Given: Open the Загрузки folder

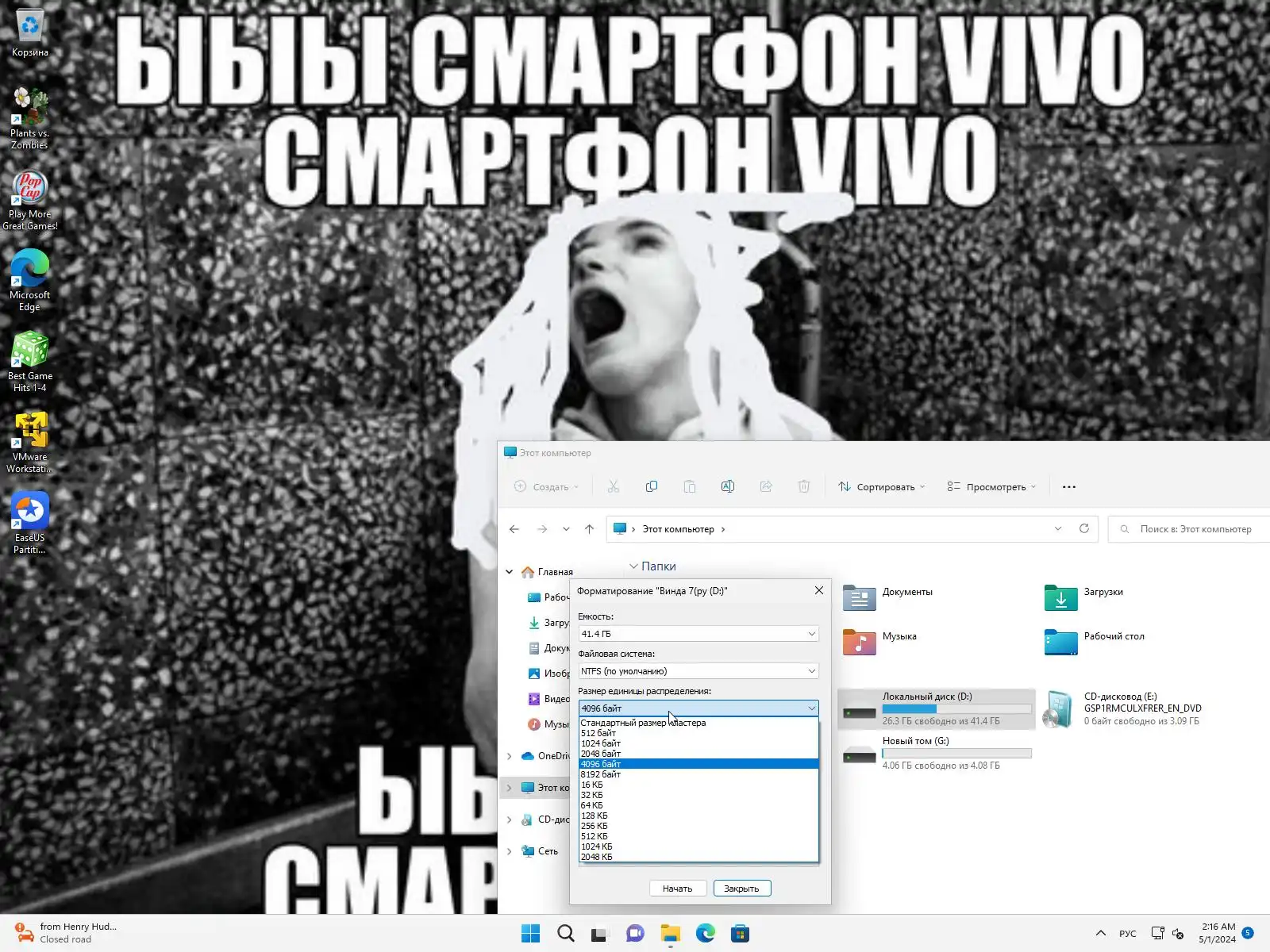Looking at the screenshot, I should 1084,597.
